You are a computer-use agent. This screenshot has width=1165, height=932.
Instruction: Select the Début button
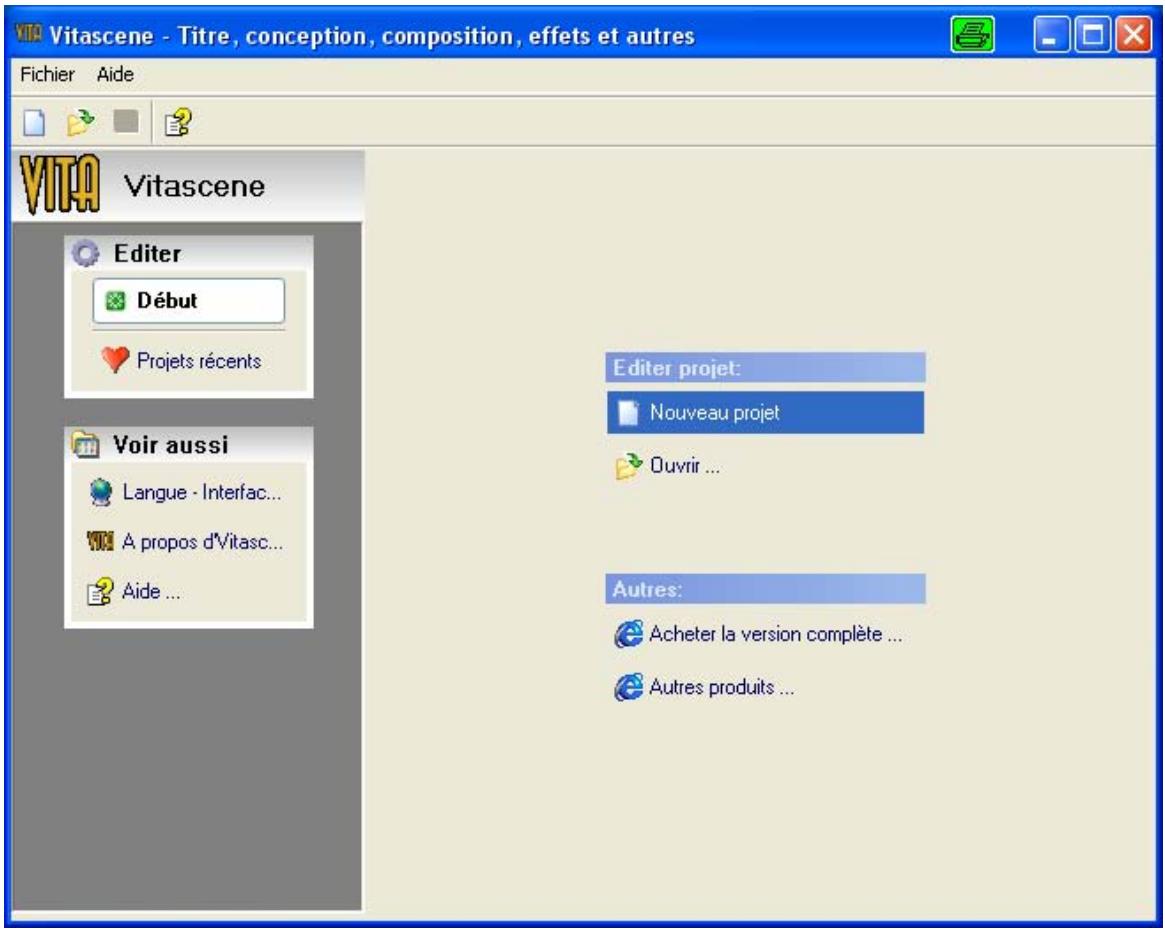[189, 301]
